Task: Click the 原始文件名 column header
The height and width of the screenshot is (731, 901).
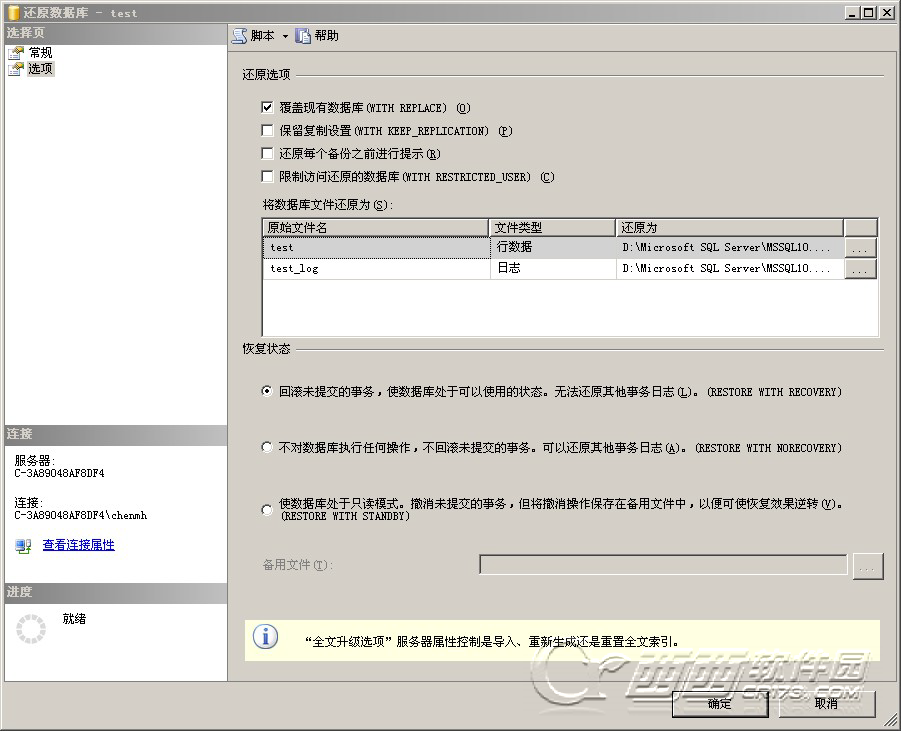Action: [x=375, y=228]
